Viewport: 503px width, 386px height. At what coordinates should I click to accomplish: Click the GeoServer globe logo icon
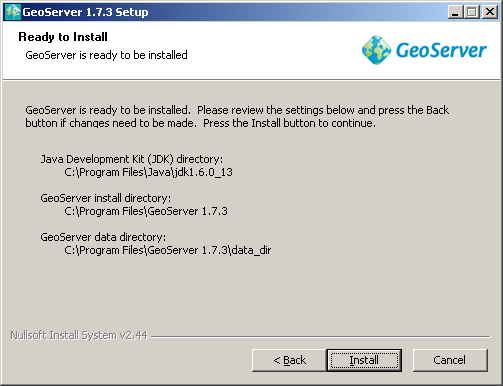(x=376, y=50)
